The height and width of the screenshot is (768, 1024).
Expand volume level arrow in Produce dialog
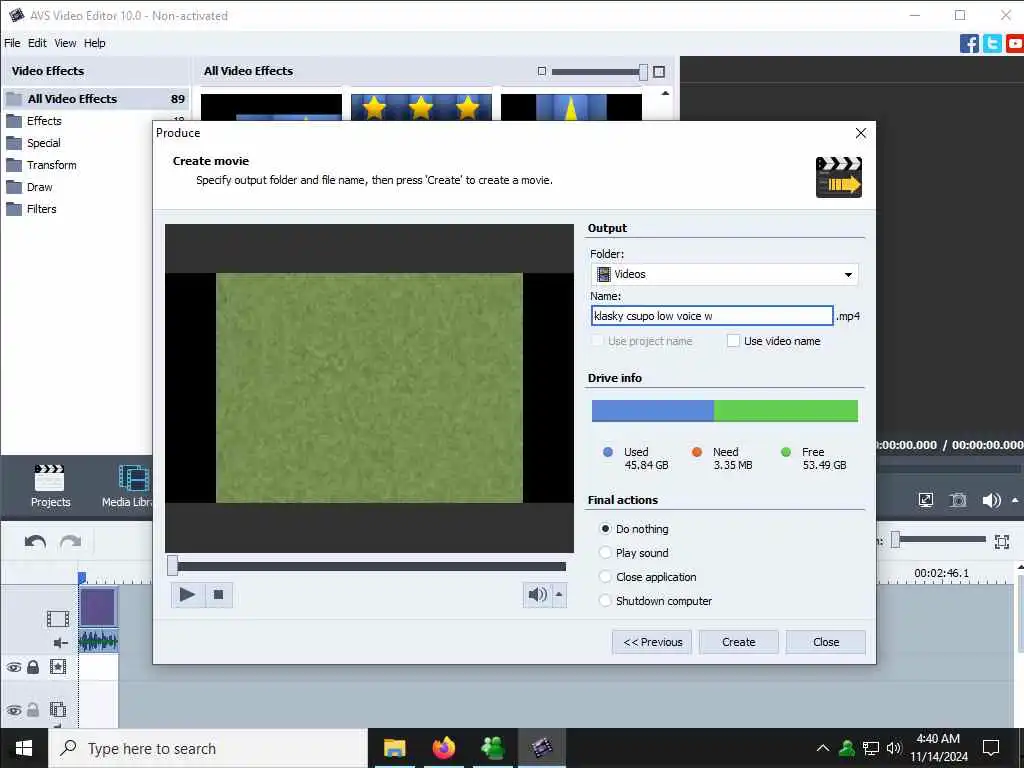pyautogui.click(x=559, y=594)
